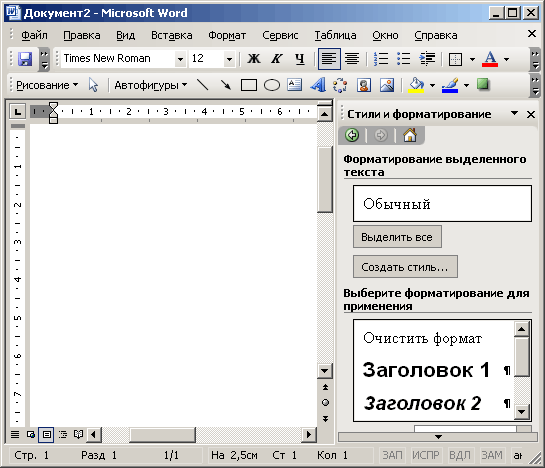
Task: Open the task pane Home icon
Action: pyautogui.click(x=410, y=135)
